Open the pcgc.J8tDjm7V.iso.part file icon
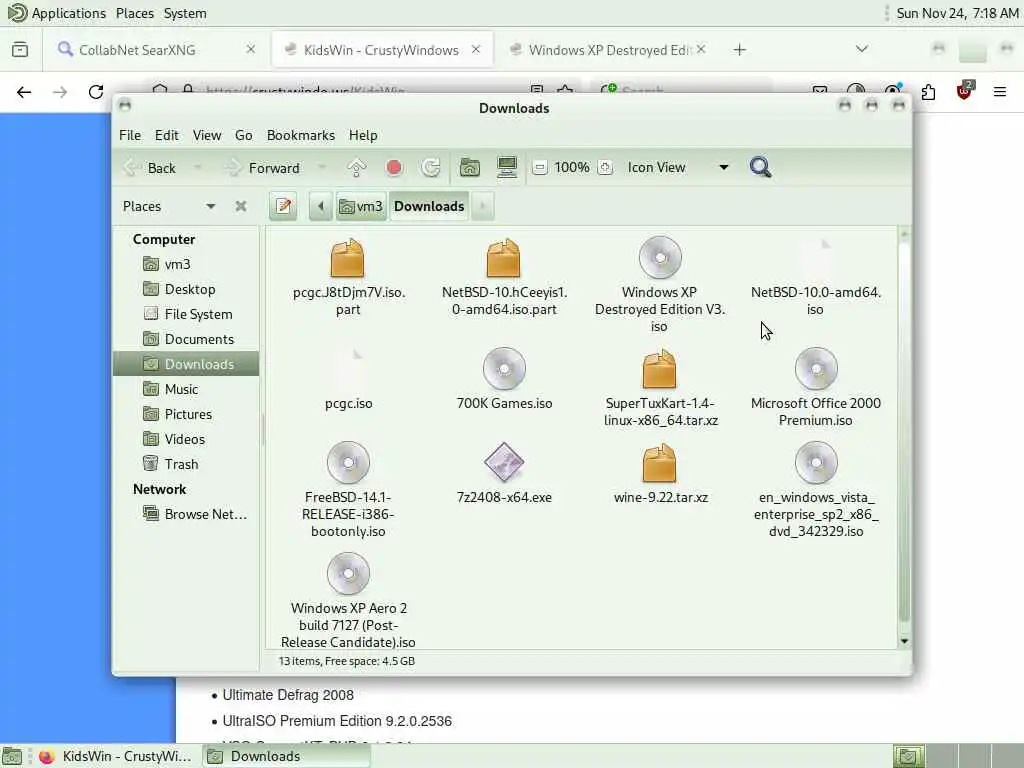This screenshot has height=768, width=1024. pyautogui.click(x=347, y=258)
